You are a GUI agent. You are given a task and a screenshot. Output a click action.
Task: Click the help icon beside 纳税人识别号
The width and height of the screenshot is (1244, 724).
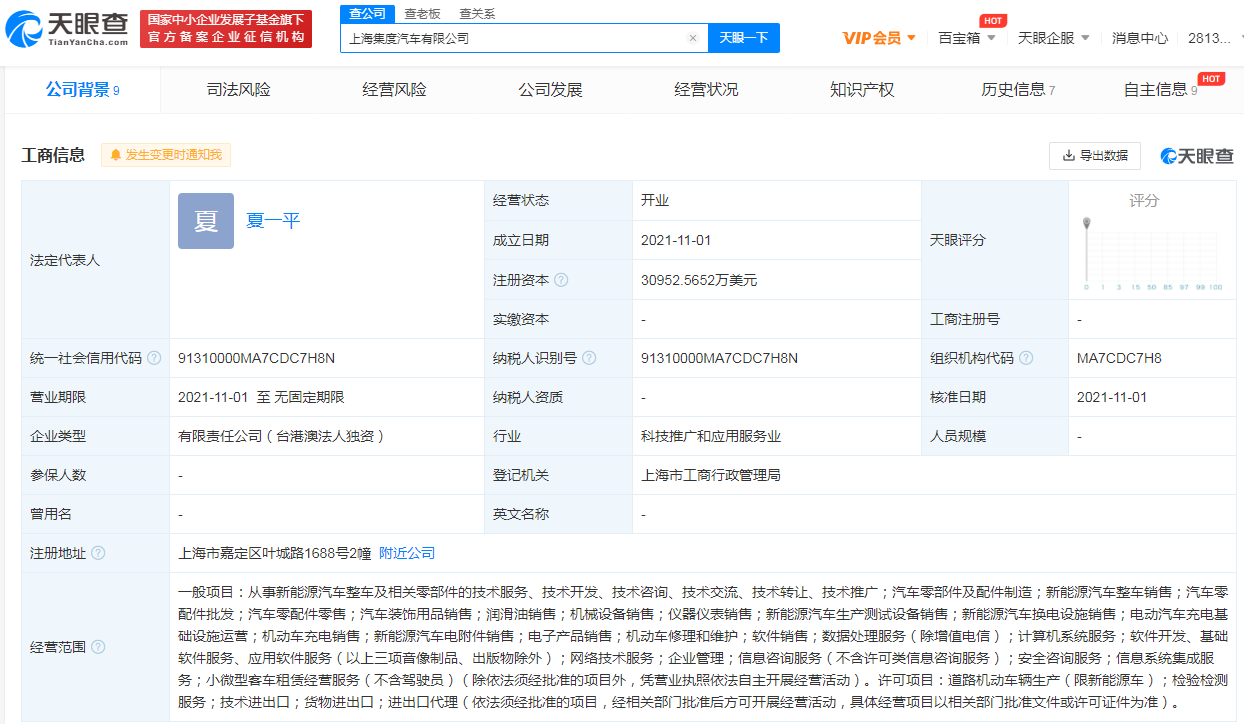pos(589,358)
